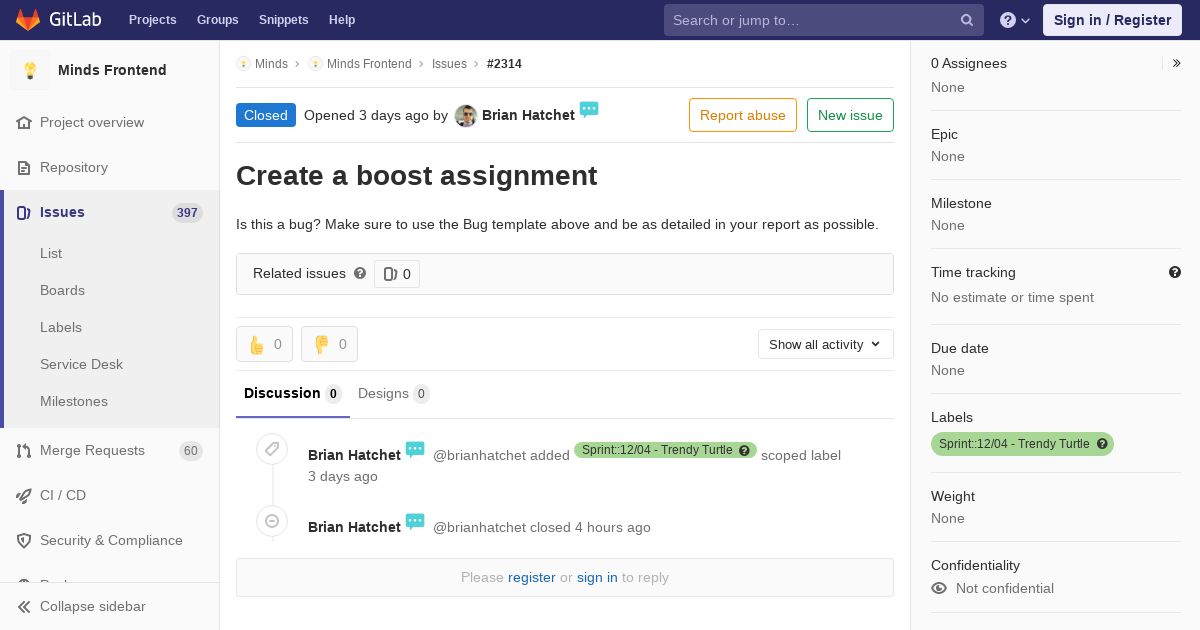Click the Report abuse button
This screenshot has width=1200, height=630.
743,115
